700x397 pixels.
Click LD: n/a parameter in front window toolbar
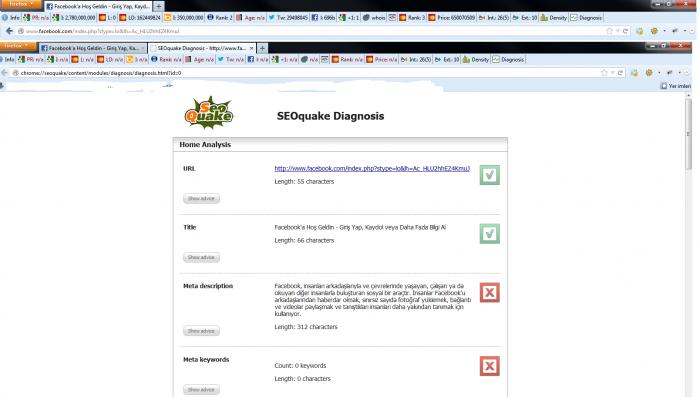click(110, 59)
